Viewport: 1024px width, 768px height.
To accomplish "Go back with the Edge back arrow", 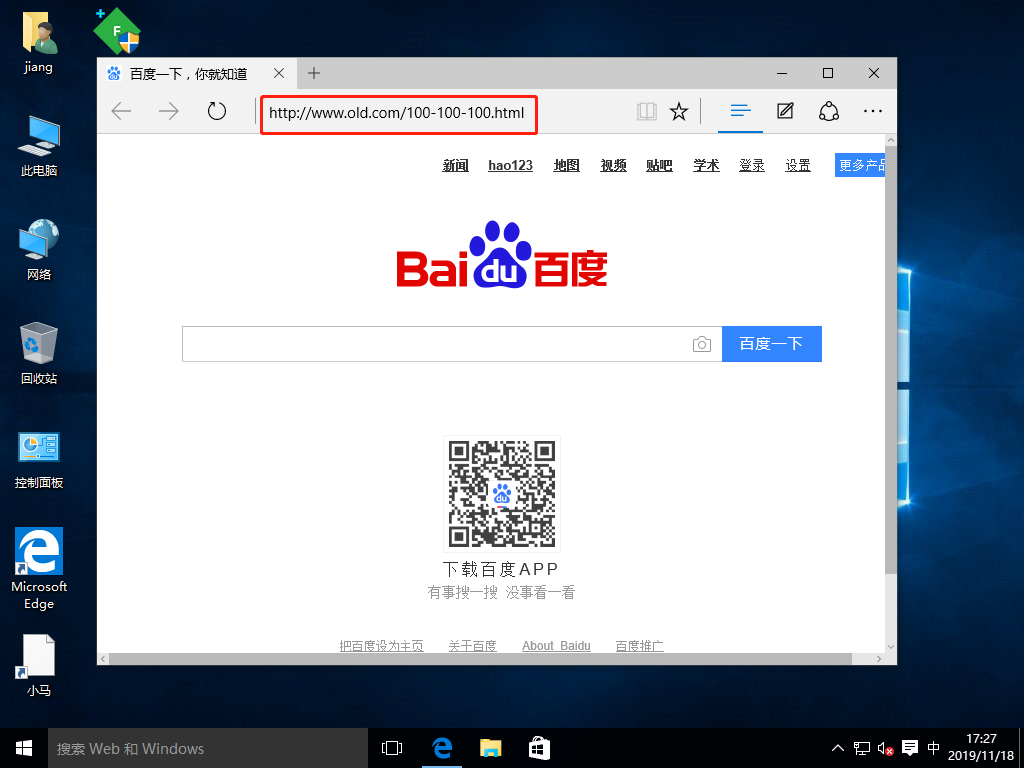I will click(121, 112).
